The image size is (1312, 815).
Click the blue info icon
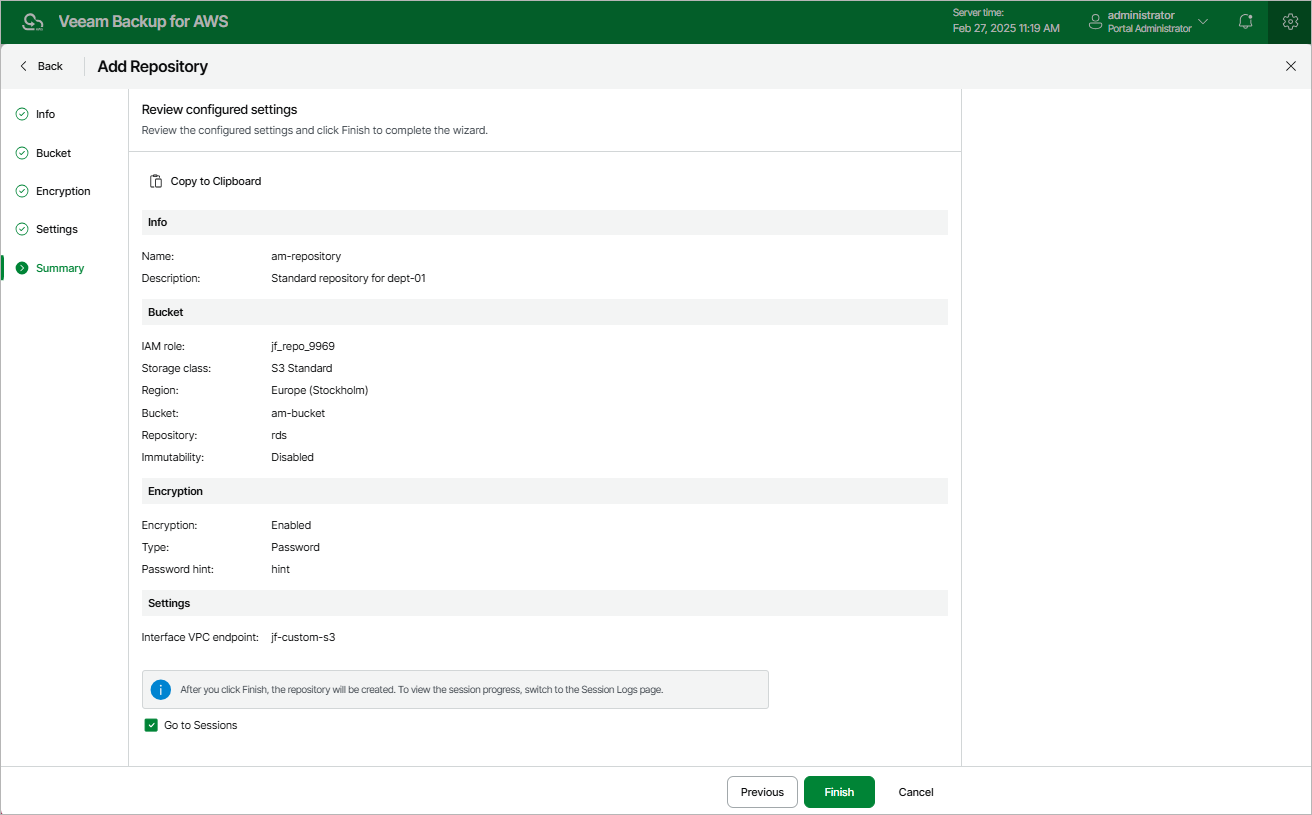click(160, 689)
